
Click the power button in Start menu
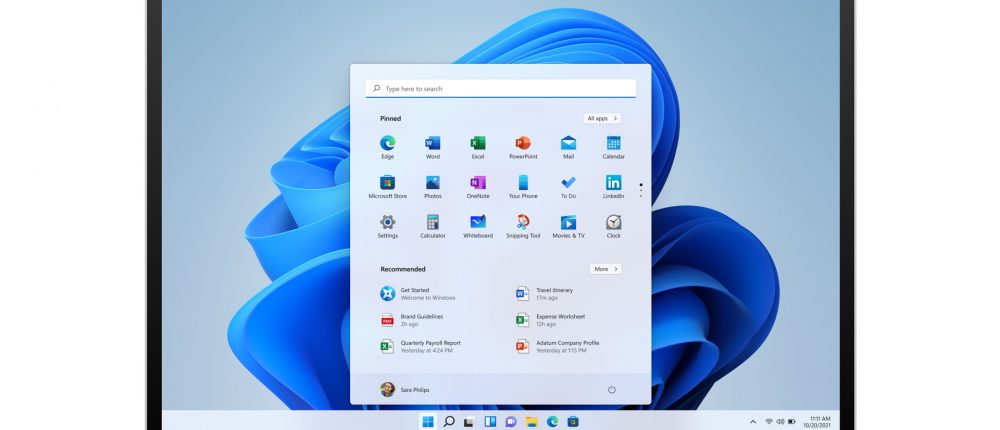click(x=612, y=389)
